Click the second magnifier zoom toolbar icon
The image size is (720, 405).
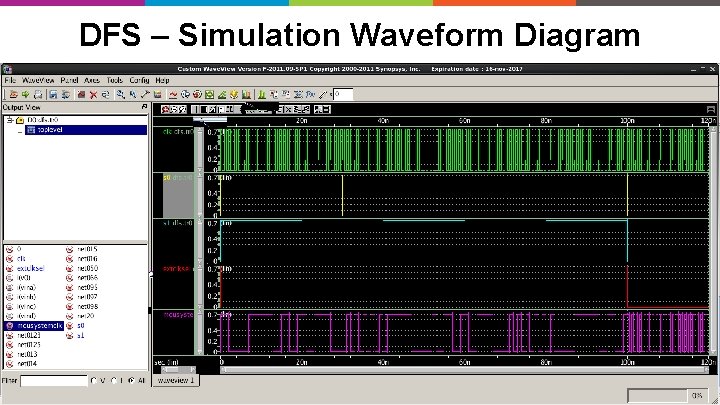pos(133,95)
